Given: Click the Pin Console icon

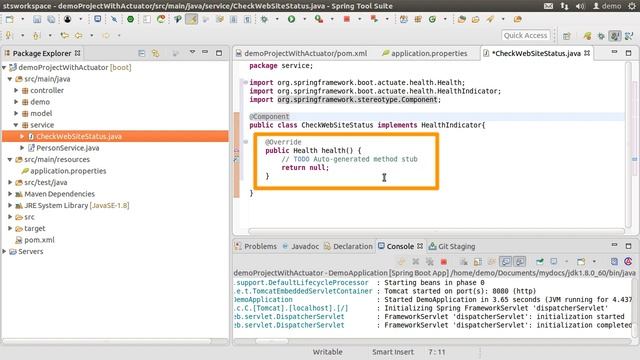Looking at the screenshot, I should click(540, 261).
